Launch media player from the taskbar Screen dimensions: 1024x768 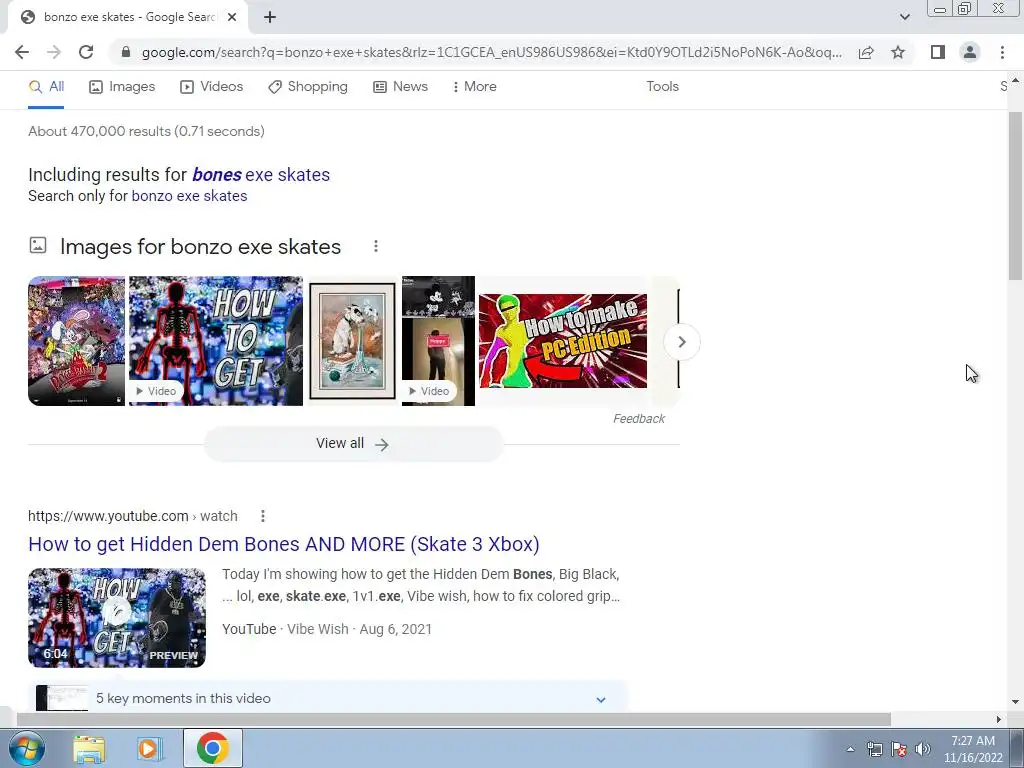(150, 748)
